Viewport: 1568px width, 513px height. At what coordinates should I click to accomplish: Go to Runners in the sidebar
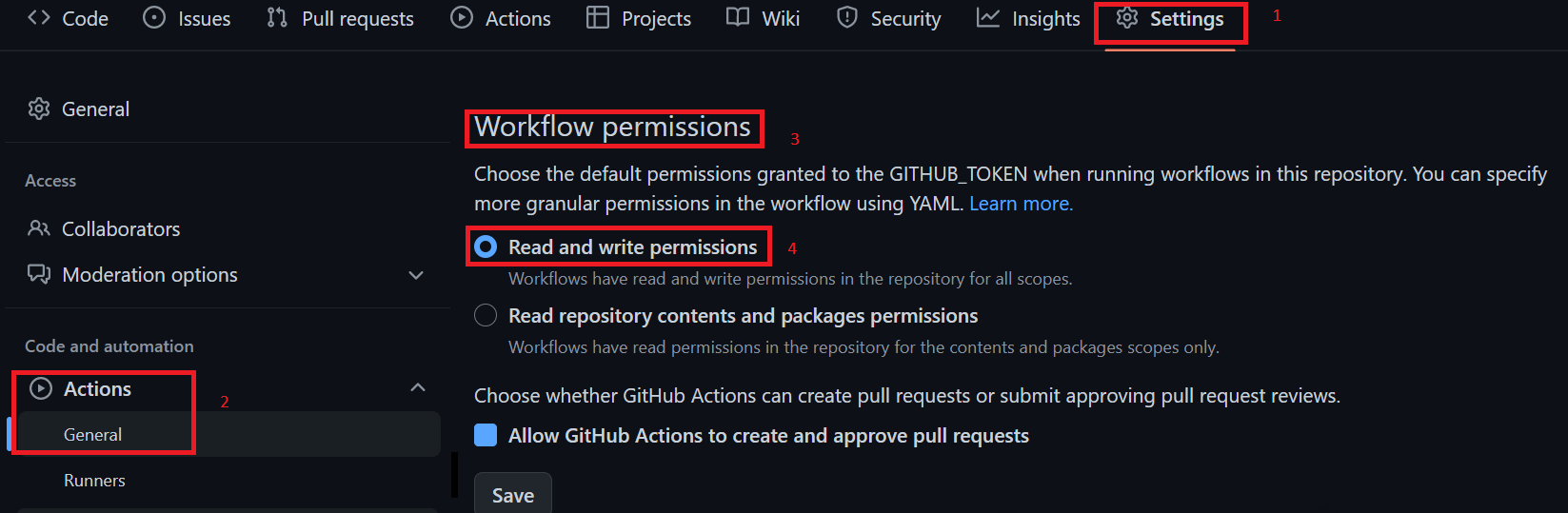pos(94,481)
